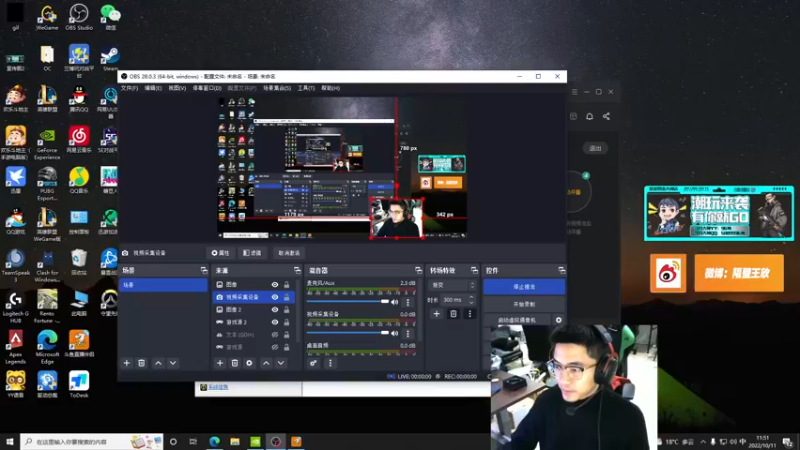Open virtual camera settings gear in 控件
Screen dimensions: 800x450
[559, 320]
